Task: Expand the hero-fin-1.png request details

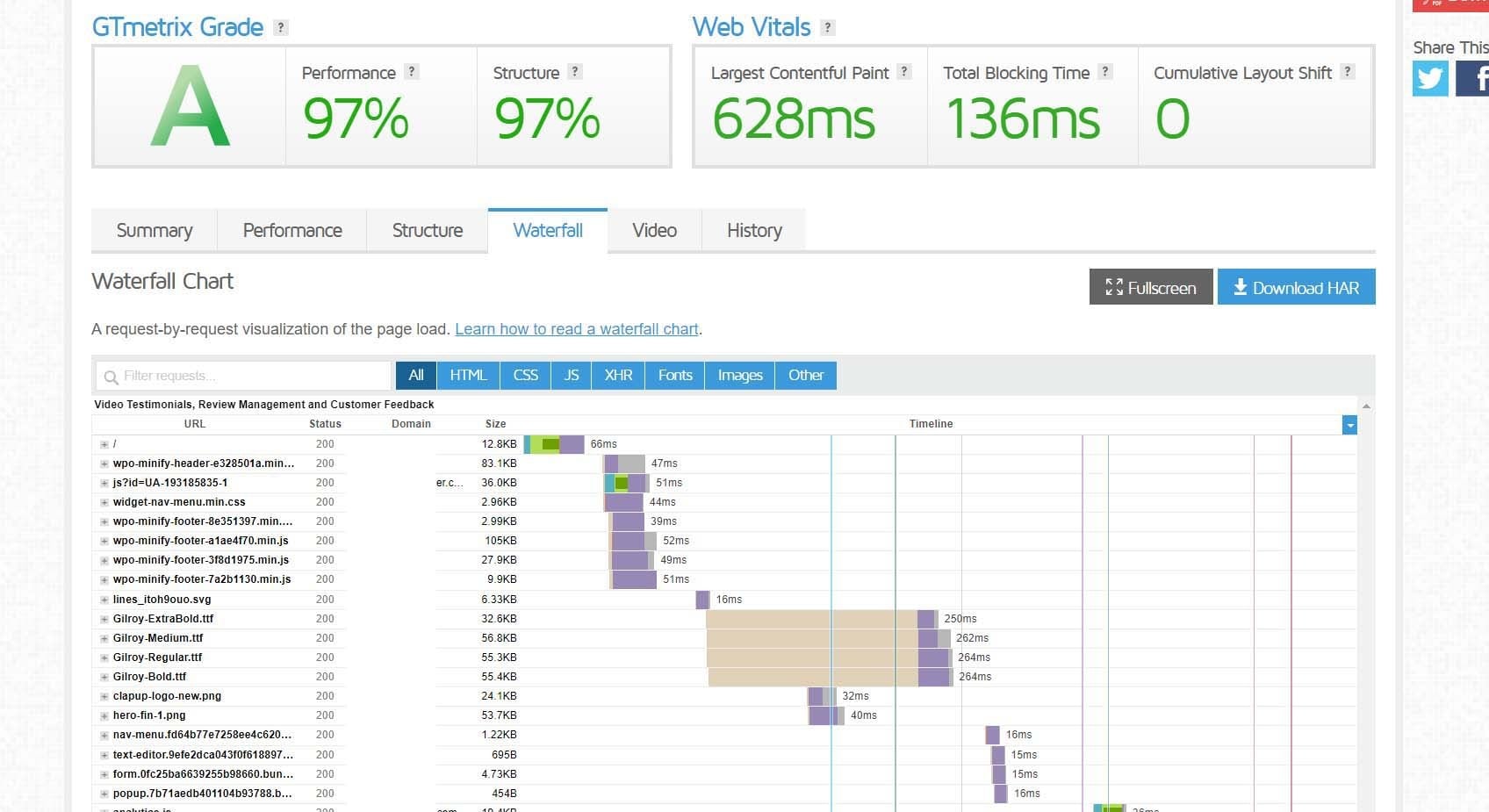Action: click(x=104, y=716)
